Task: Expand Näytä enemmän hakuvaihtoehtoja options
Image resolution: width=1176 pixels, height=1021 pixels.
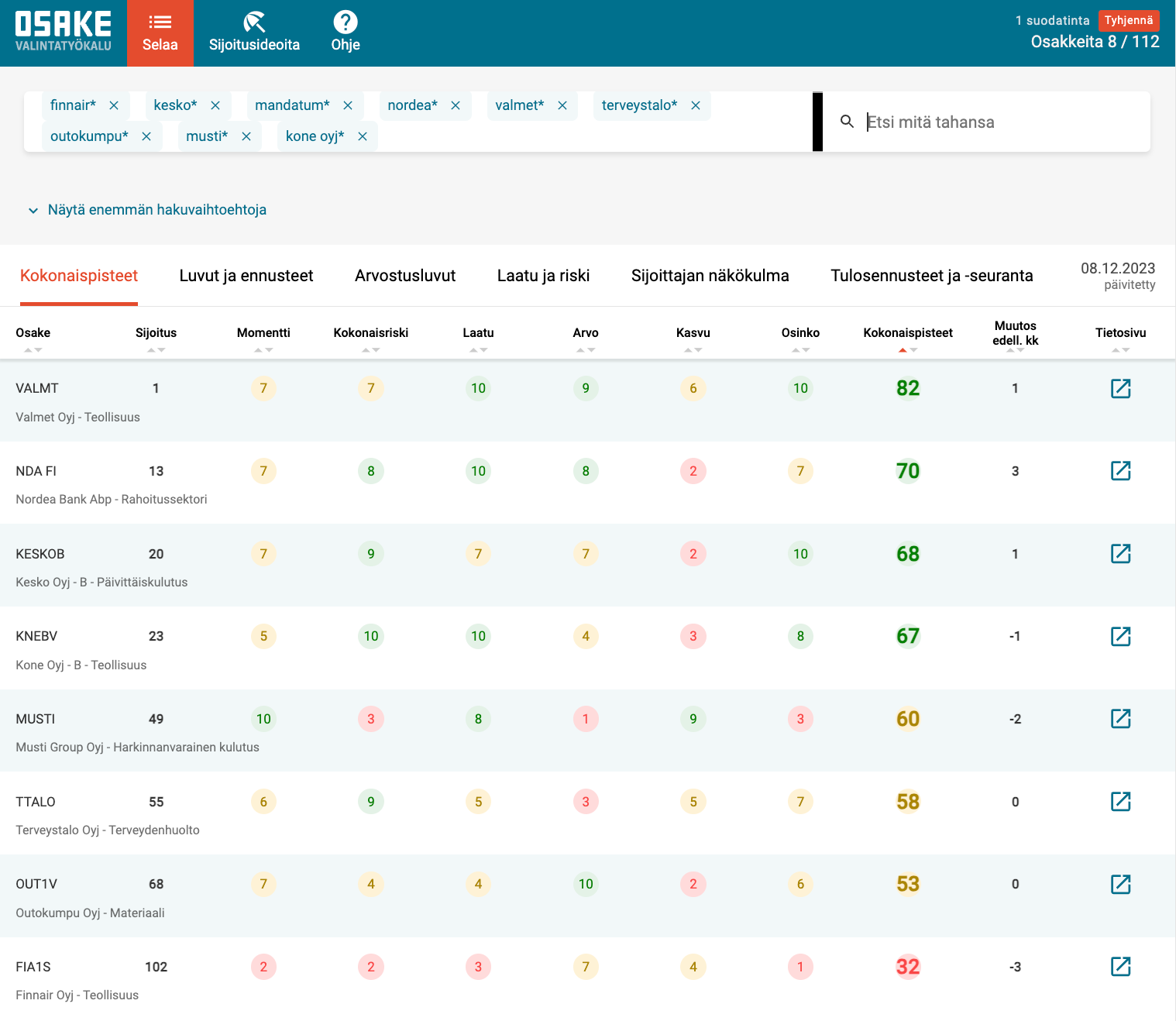Action: click(147, 210)
